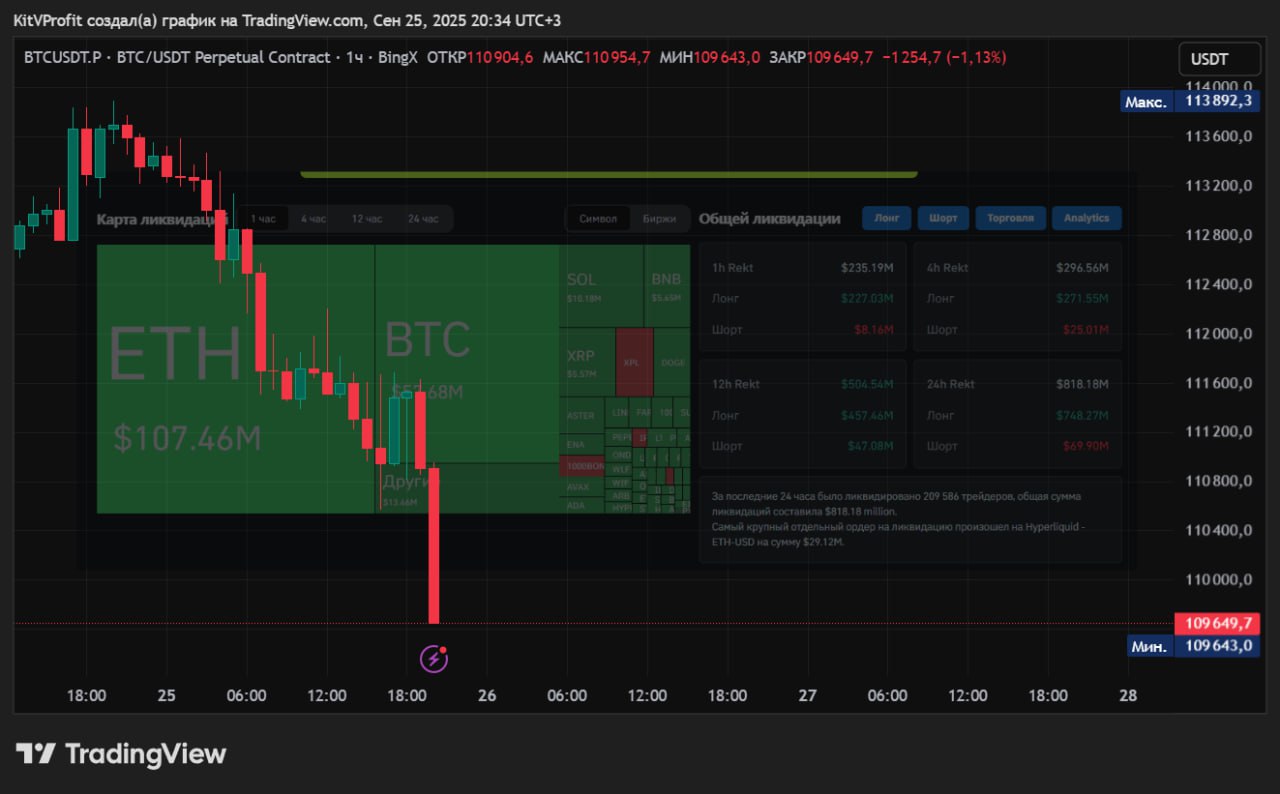Screen dimensions: 1280x794
Task: Switch liquidation map to 4 час
Action: tap(314, 219)
